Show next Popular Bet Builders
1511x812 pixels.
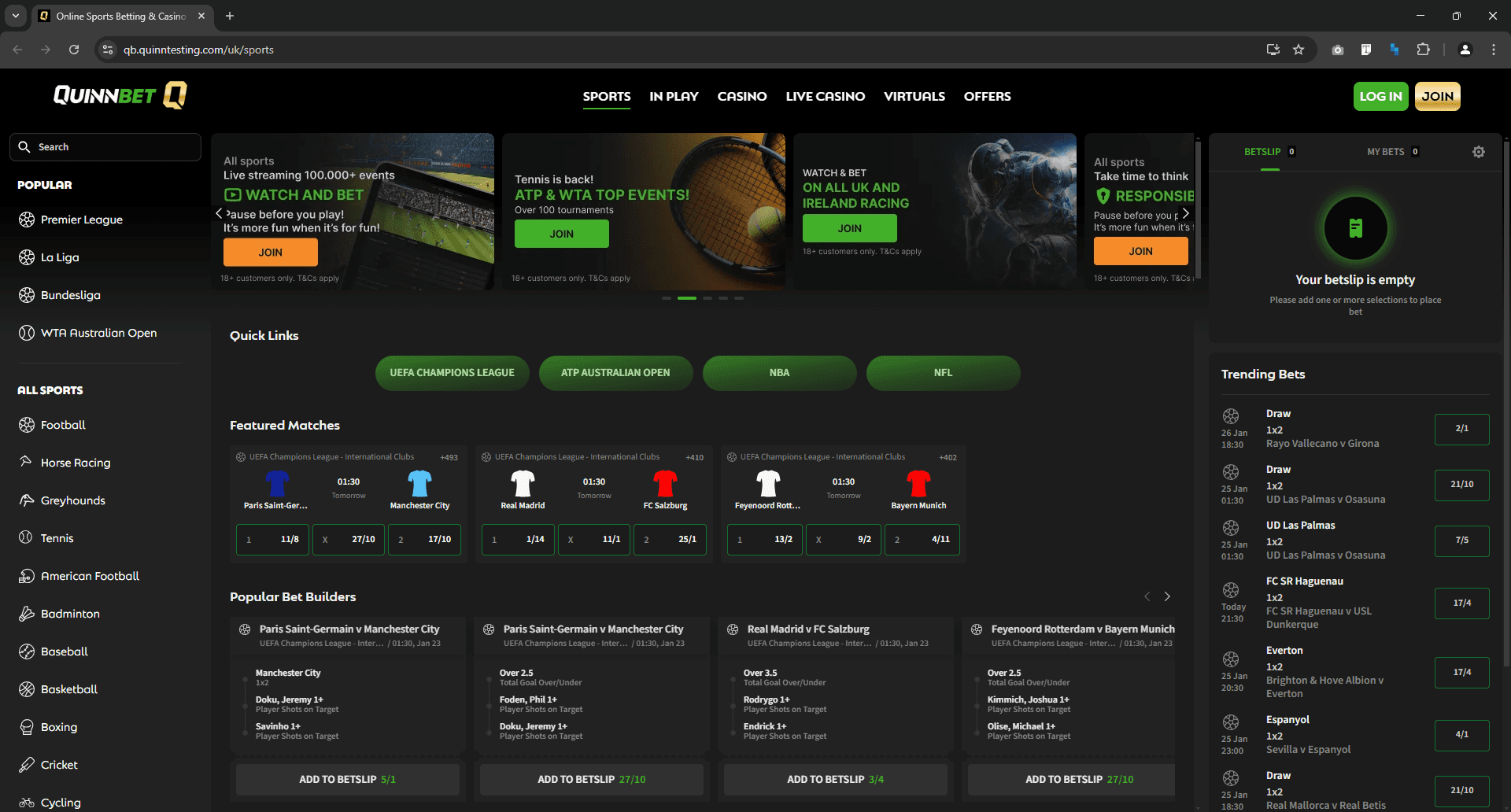tap(1167, 596)
